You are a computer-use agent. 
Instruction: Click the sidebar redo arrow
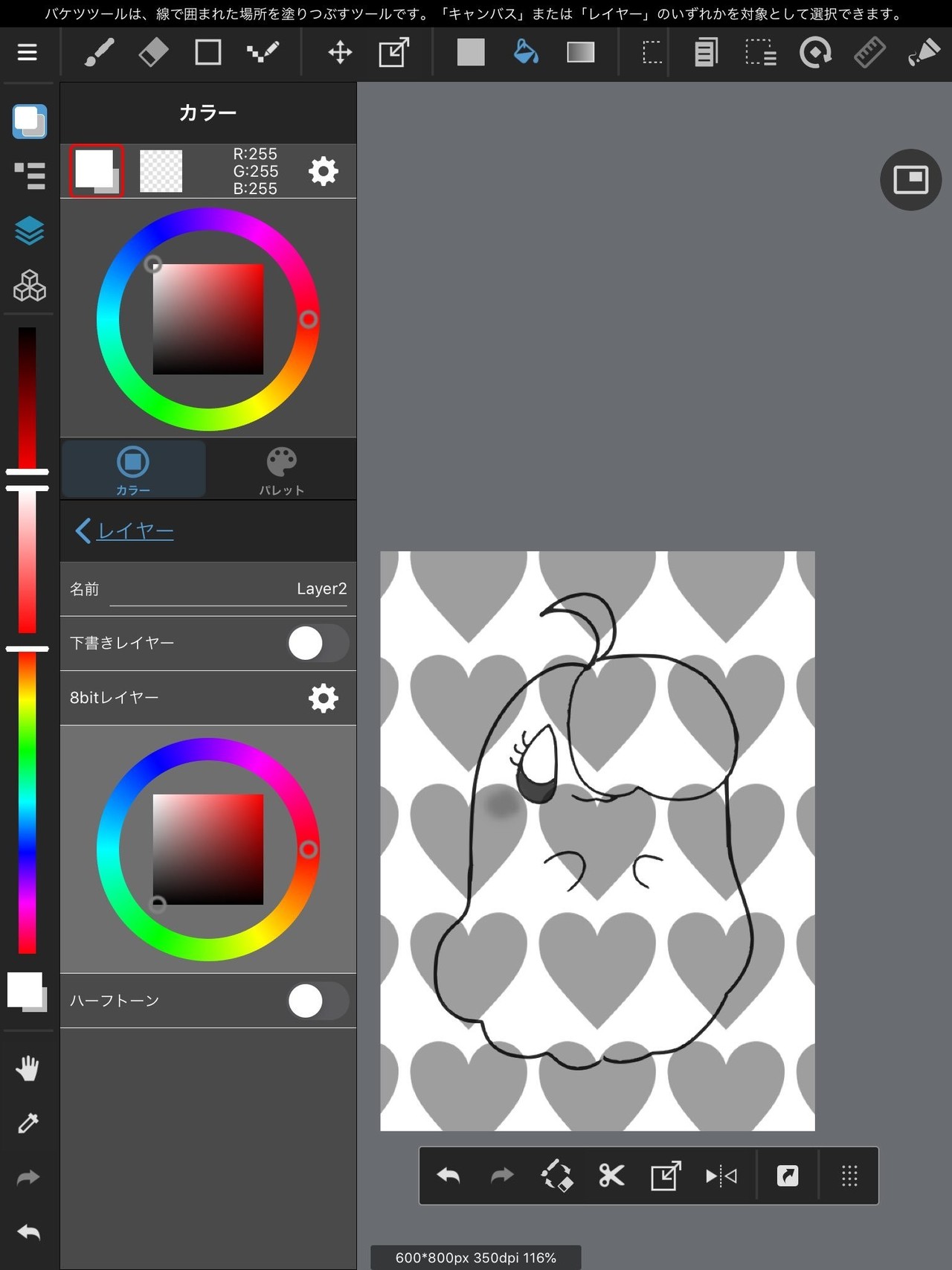28,1177
